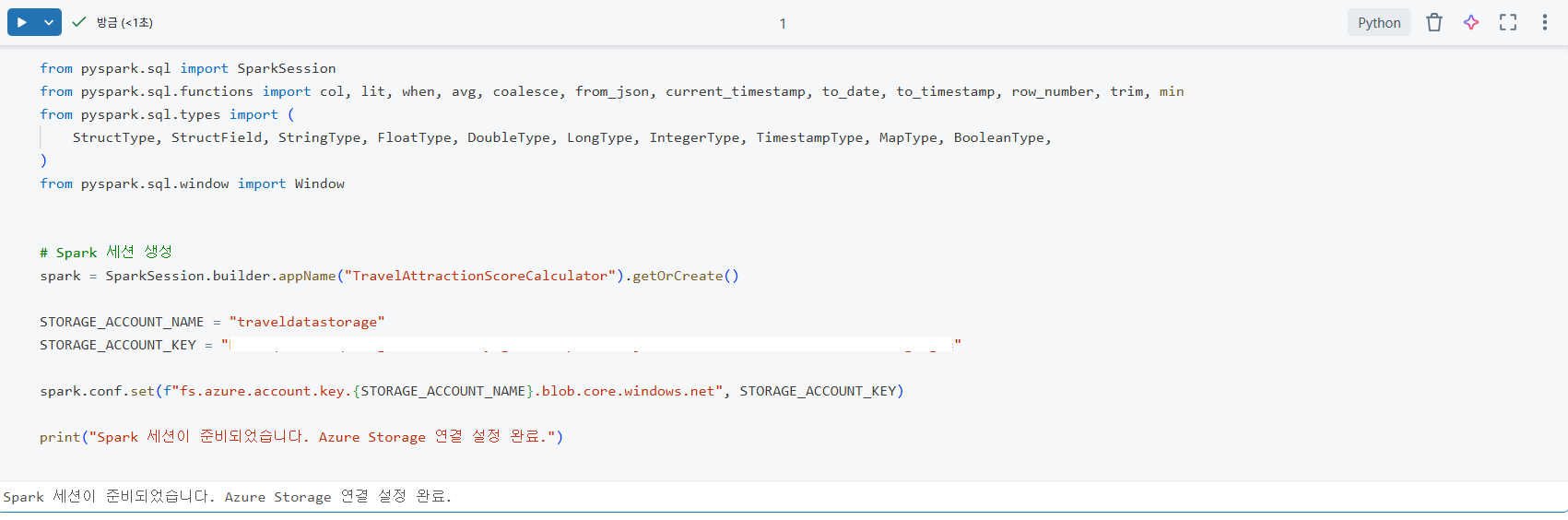Run the notebook cell with play button
Viewport: 1568px width, 520px height.
click(22, 22)
